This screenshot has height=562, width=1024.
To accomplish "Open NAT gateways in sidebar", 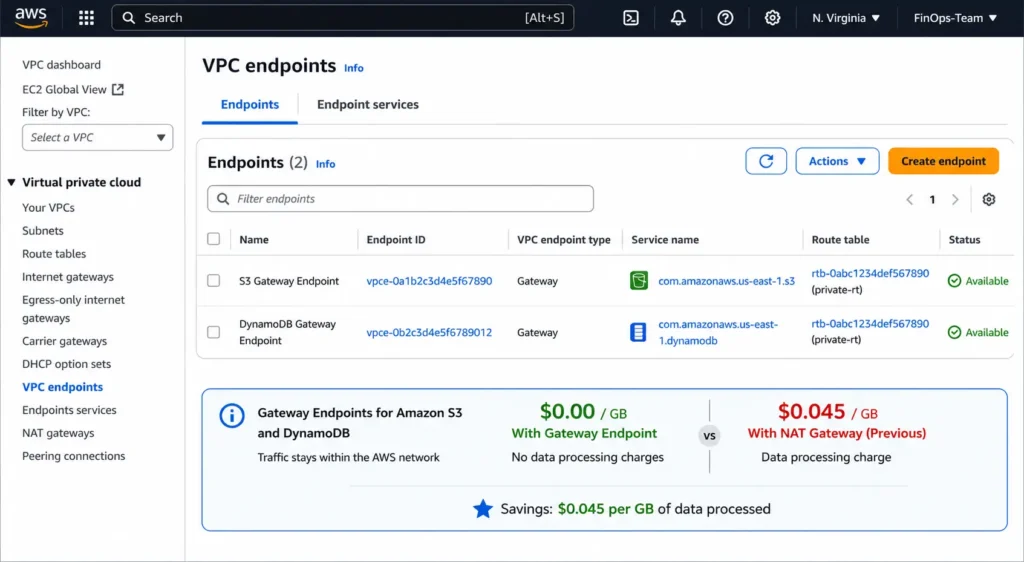I will click(x=57, y=433).
